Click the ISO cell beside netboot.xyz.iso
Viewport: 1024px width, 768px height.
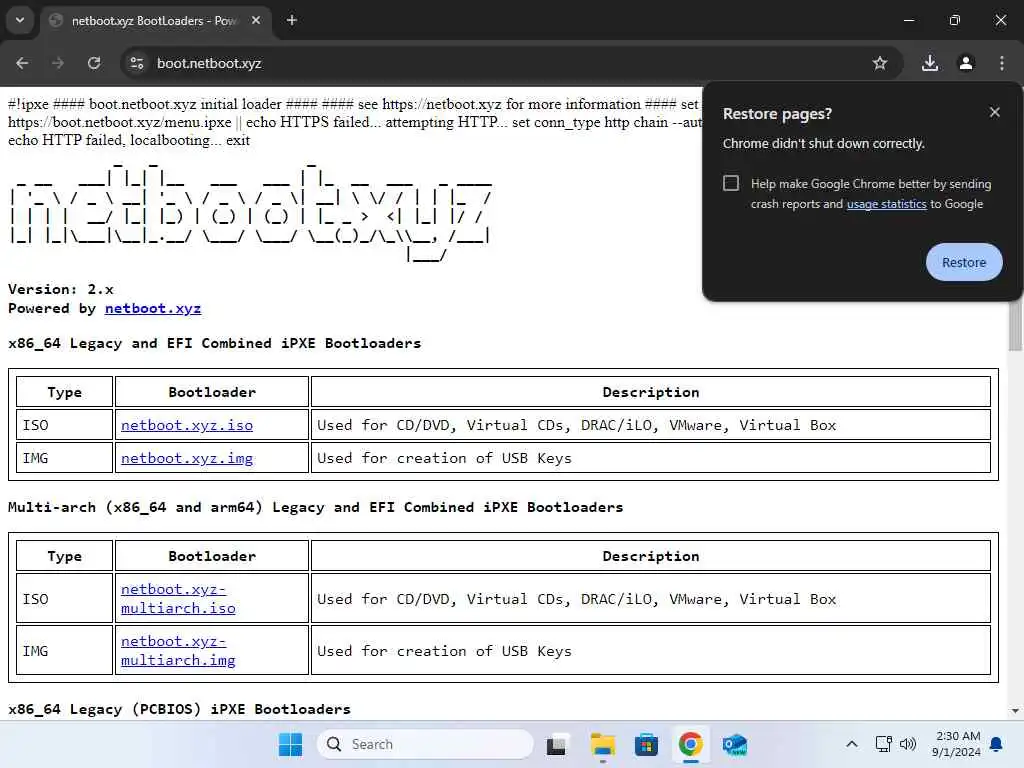(65, 425)
